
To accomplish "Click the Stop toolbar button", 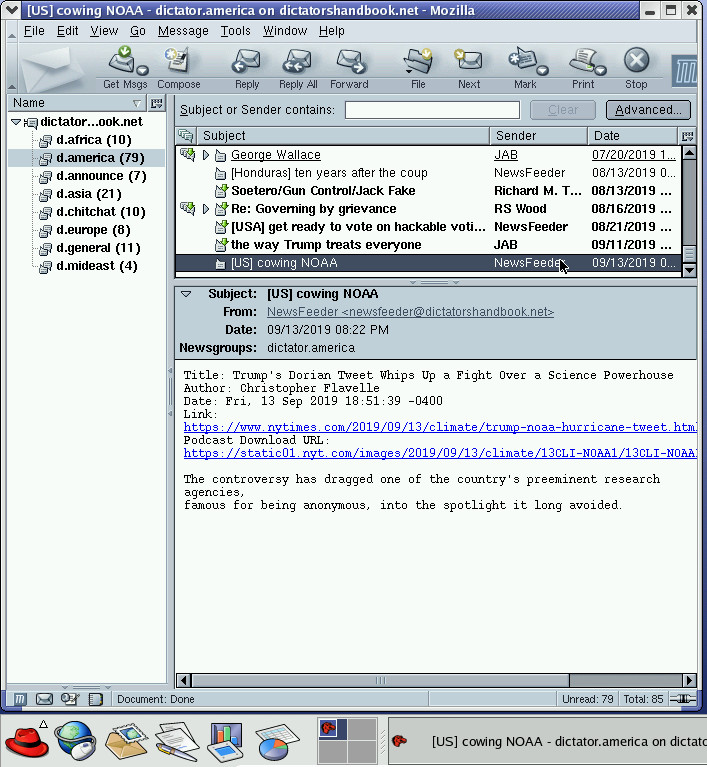I will tap(636, 68).
